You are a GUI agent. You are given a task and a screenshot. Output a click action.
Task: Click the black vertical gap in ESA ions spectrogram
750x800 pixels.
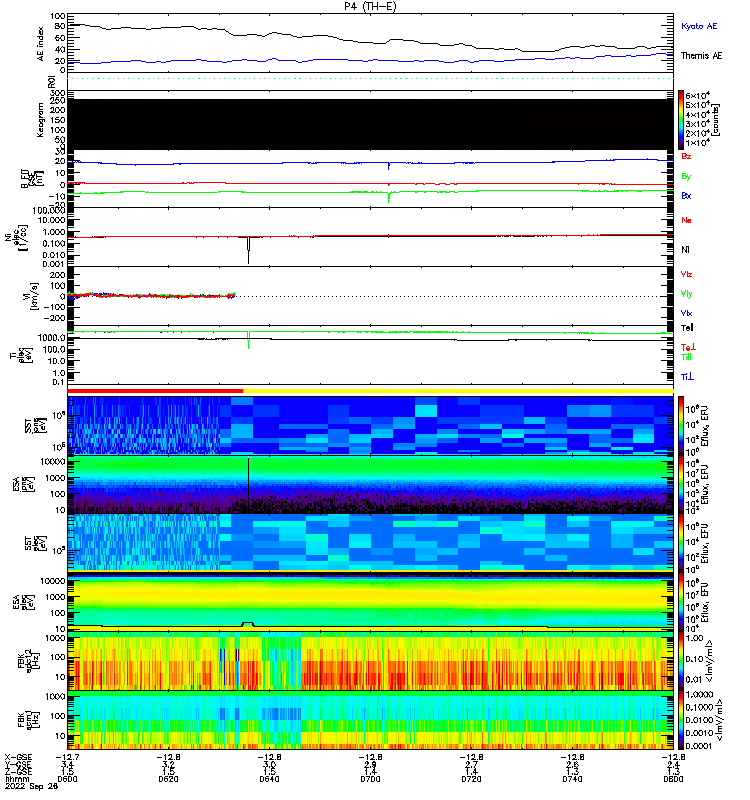[x=248, y=485]
